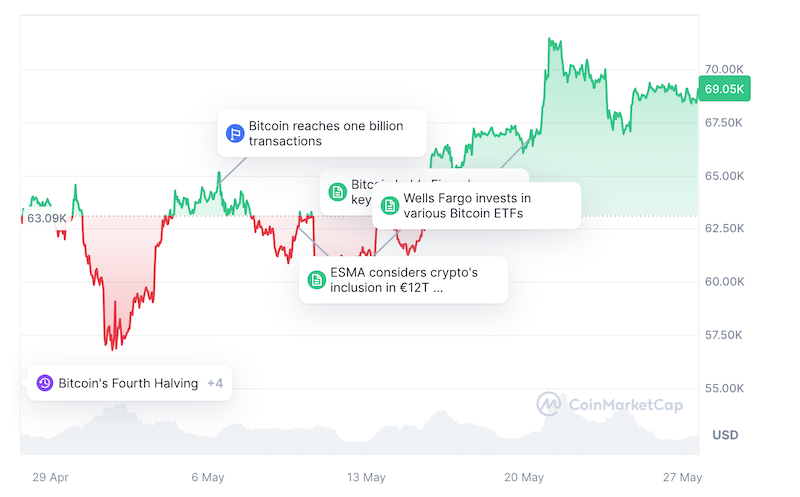Click the 13 May date label
Viewport: 800px width, 497px height.
366,478
